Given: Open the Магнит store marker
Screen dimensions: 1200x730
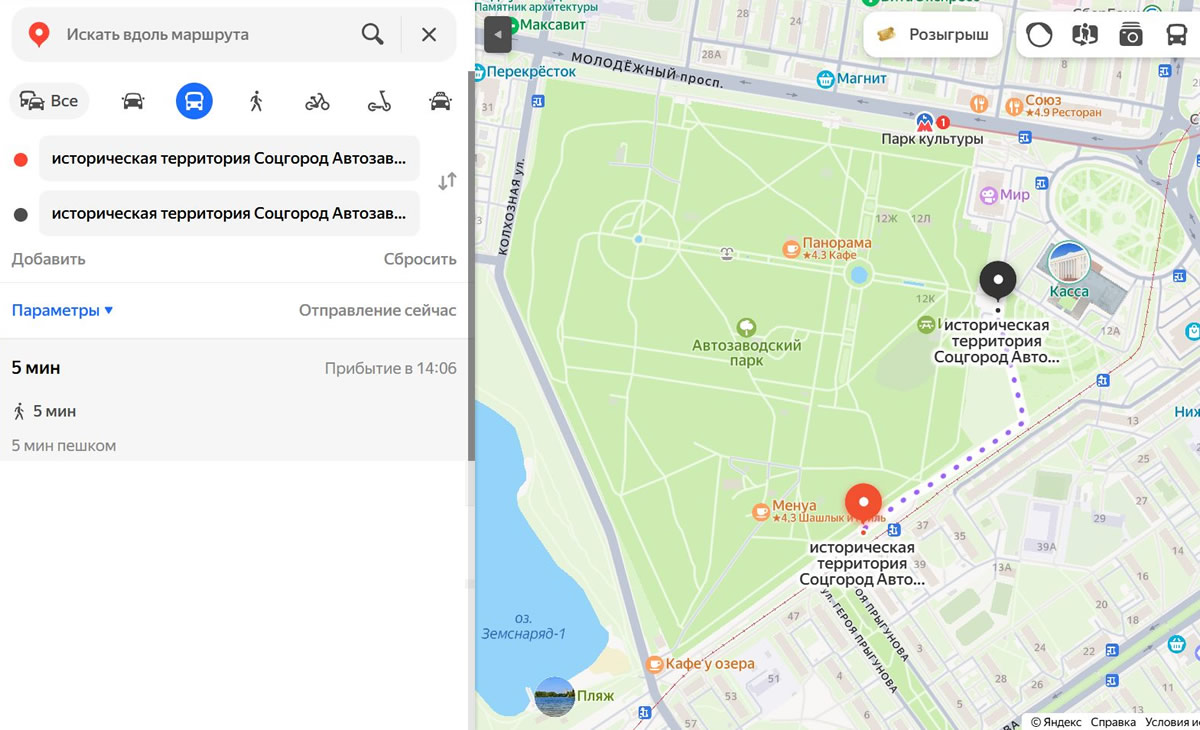Looking at the screenshot, I should pyautogui.click(x=826, y=78).
